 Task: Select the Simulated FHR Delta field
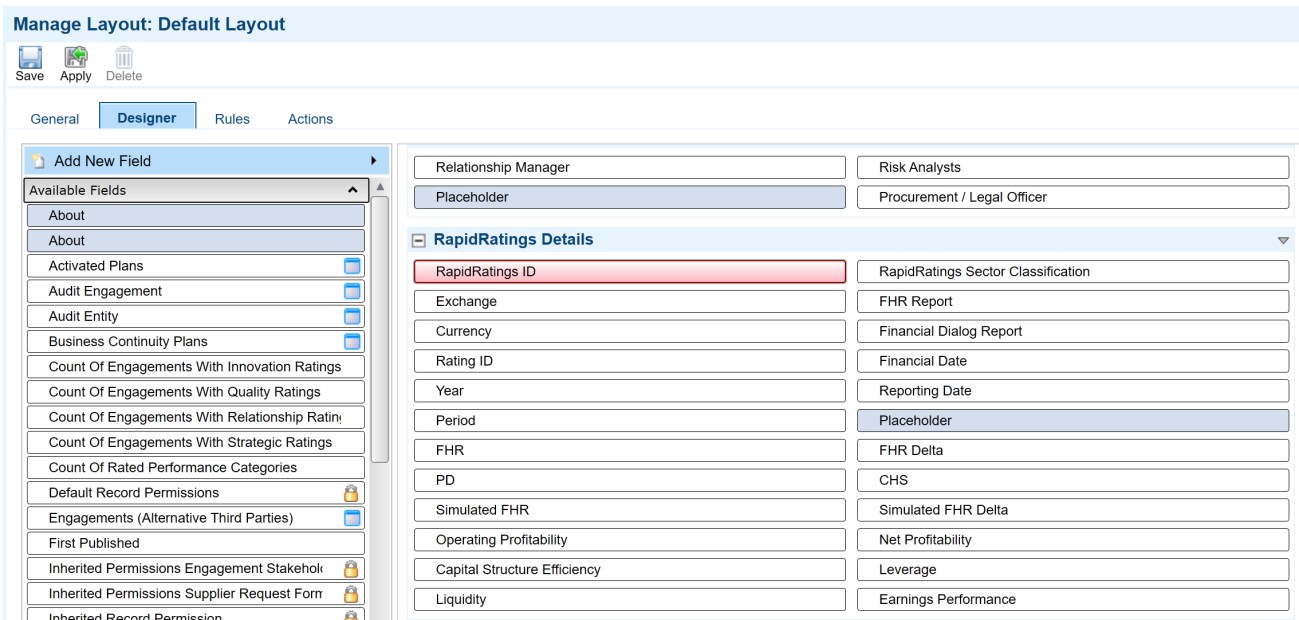point(1073,510)
